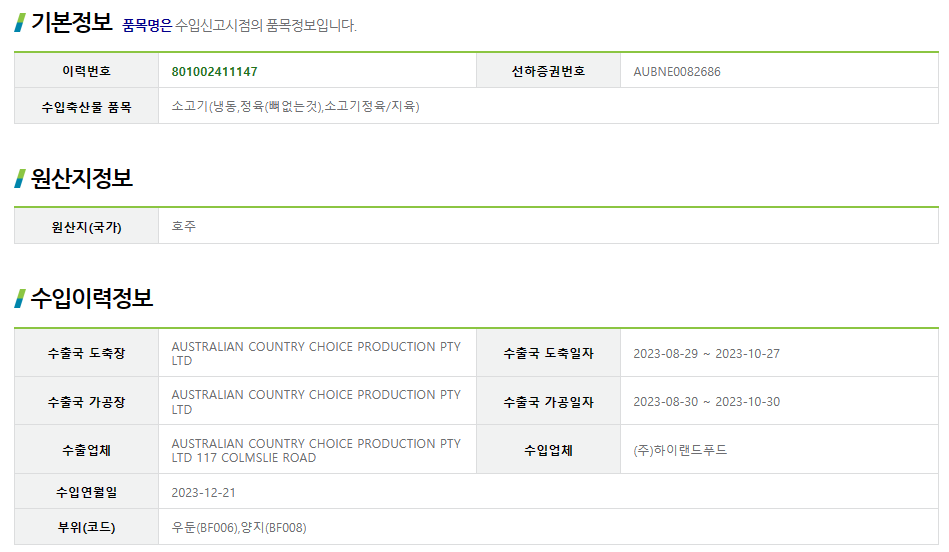Click the 수출국 도축장 slaughterhouse company name
This screenshot has width=949, height=552.
[x=316, y=353]
